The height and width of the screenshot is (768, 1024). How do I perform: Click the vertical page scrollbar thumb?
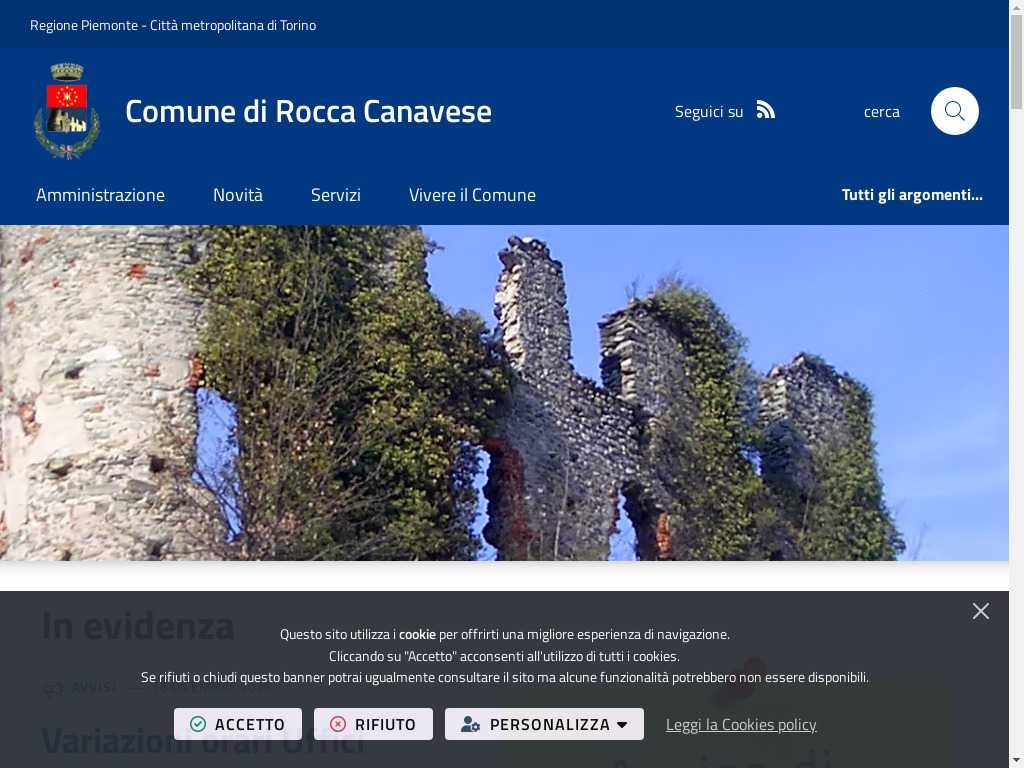pyautogui.click(x=1016, y=60)
